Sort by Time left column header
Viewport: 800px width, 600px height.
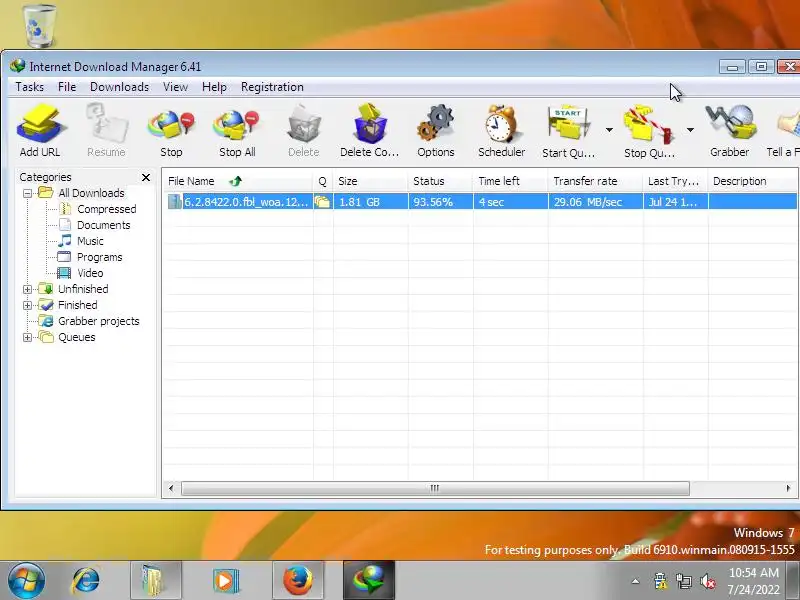[x=510, y=181]
